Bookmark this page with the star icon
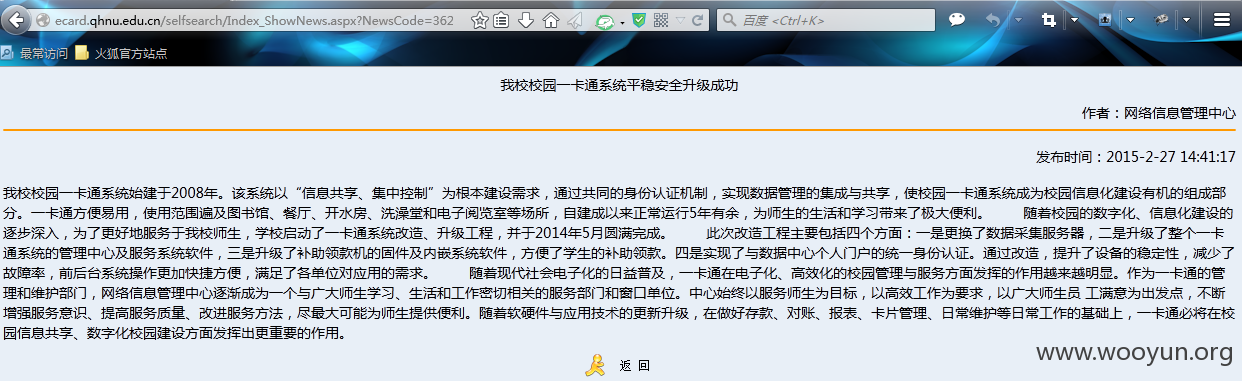The image size is (1242, 381). [x=479, y=20]
